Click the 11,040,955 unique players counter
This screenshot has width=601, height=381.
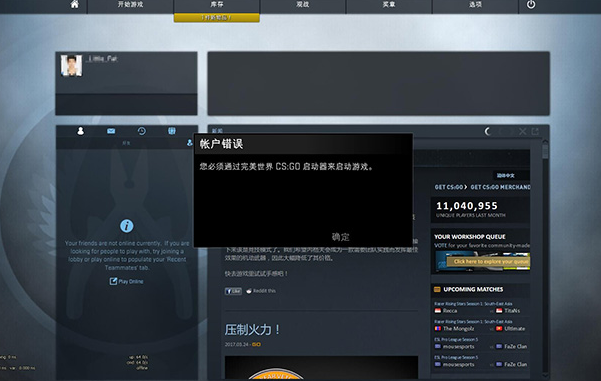467,206
